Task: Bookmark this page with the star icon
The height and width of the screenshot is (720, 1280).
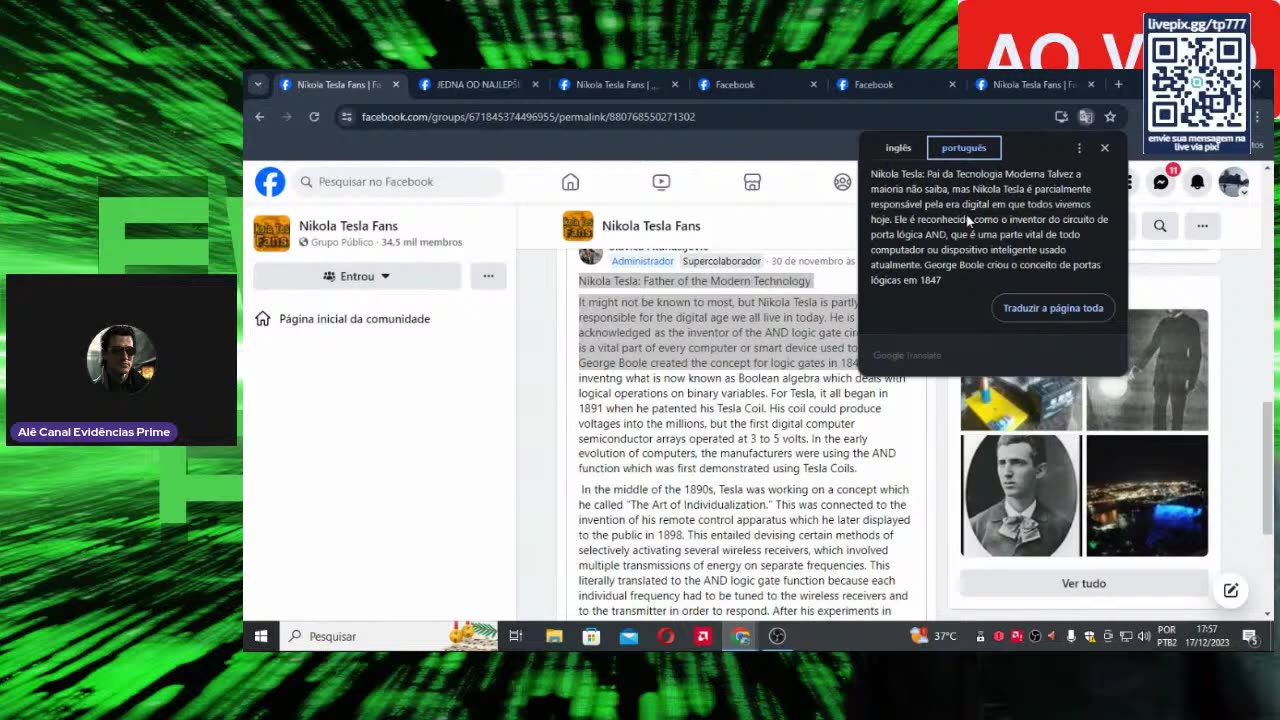Action: [x=1110, y=117]
